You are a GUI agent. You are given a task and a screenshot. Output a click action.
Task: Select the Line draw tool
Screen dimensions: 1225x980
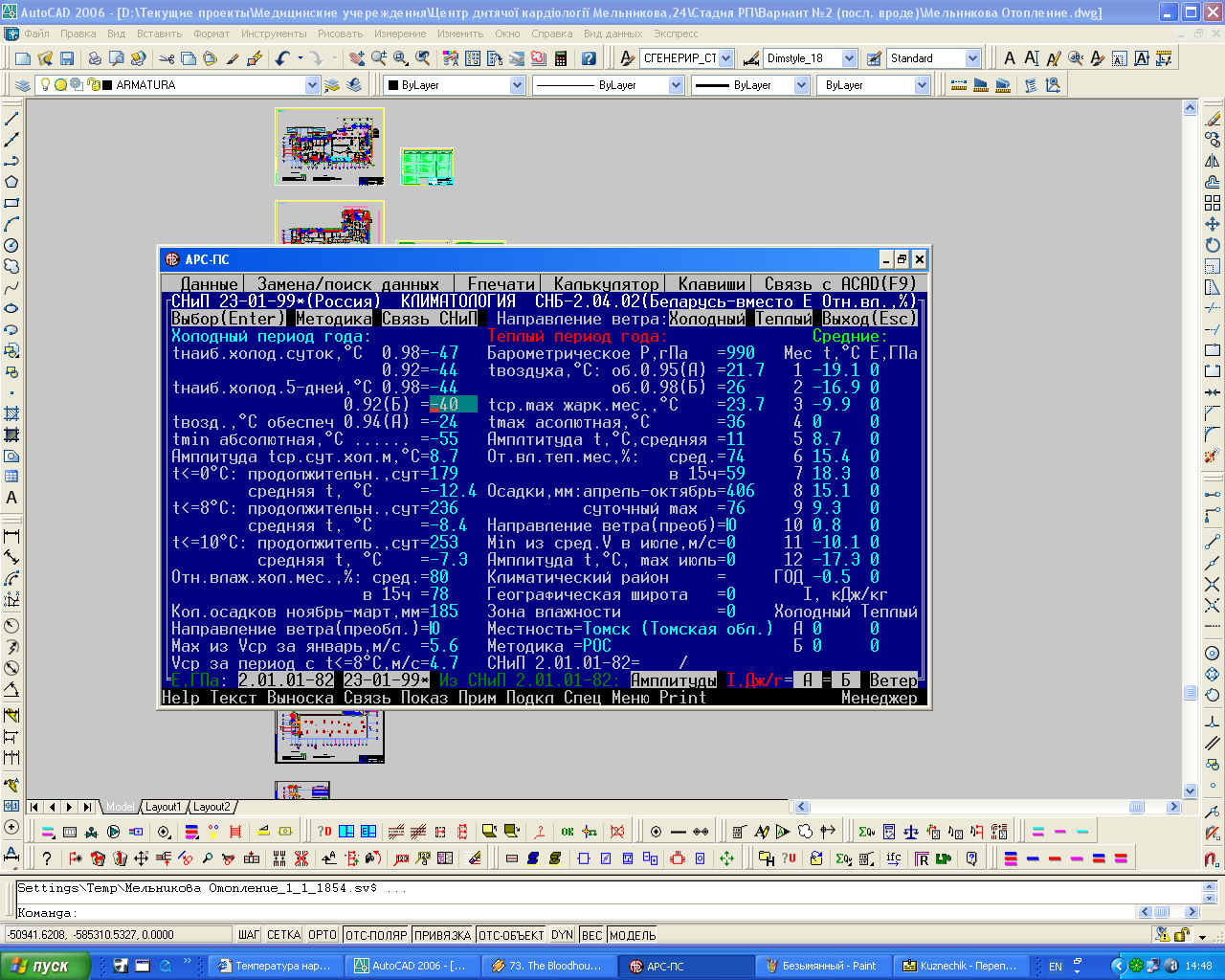pyautogui.click(x=11, y=119)
